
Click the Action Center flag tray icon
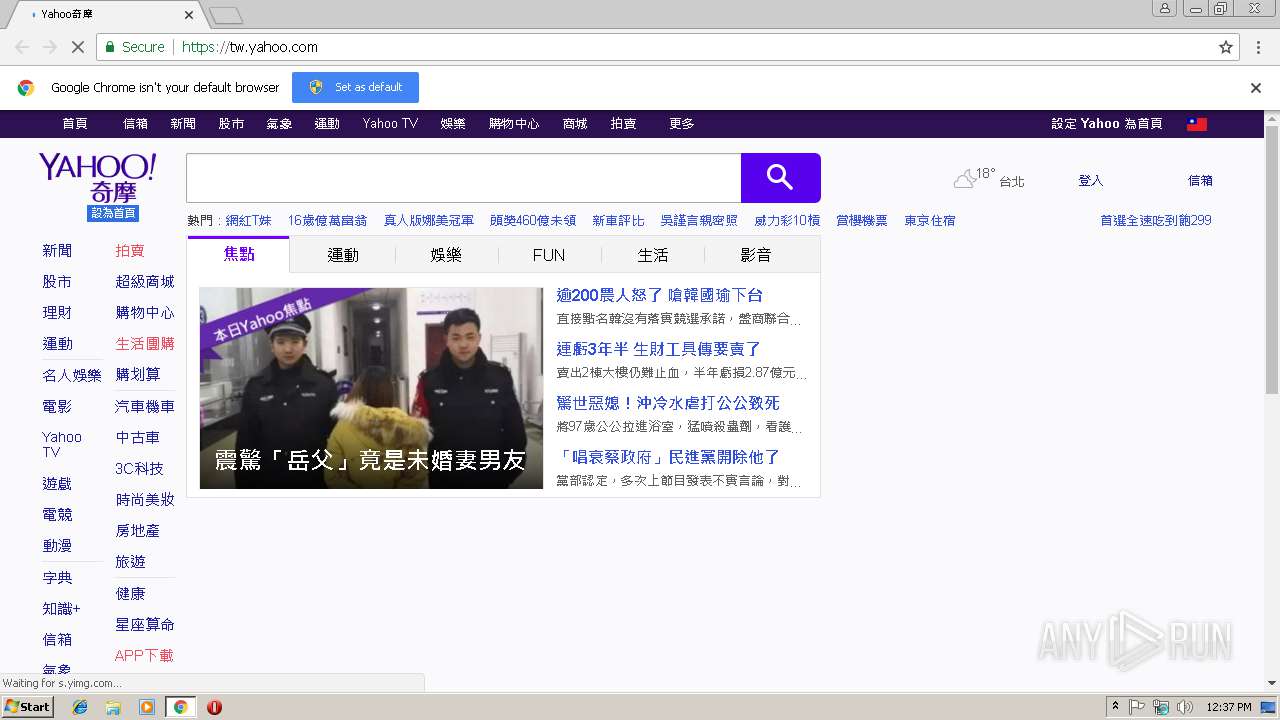coord(1137,707)
